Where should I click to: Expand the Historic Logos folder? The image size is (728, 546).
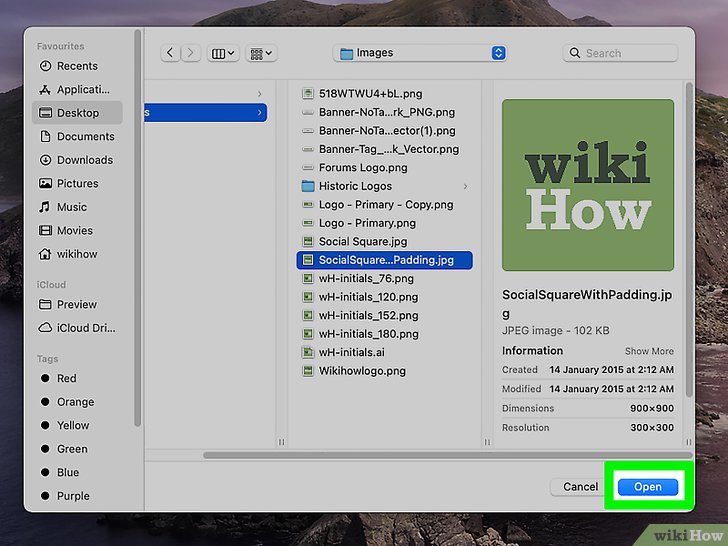(x=355, y=186)
